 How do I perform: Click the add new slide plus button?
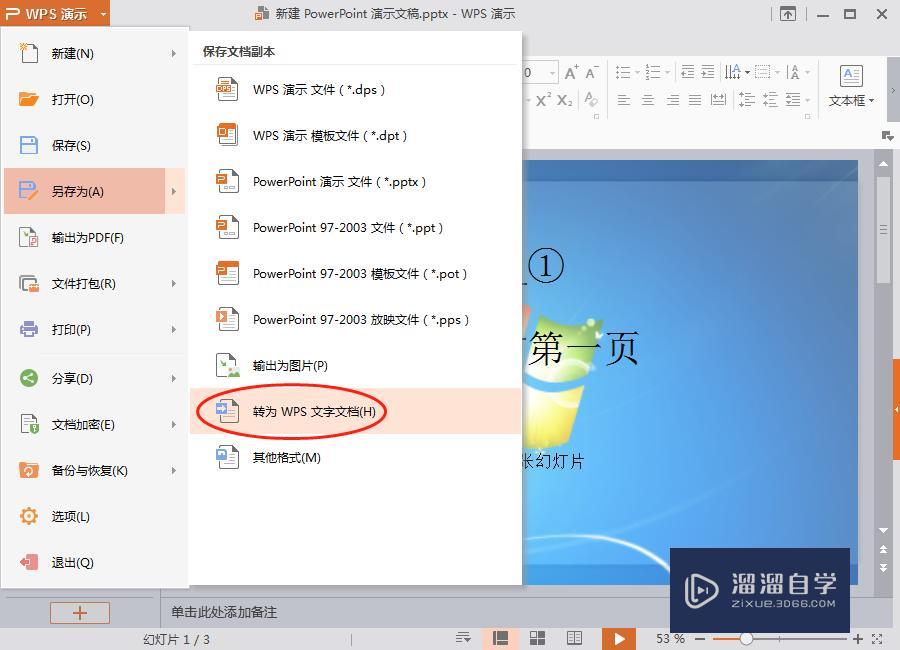tap(80, 613)
